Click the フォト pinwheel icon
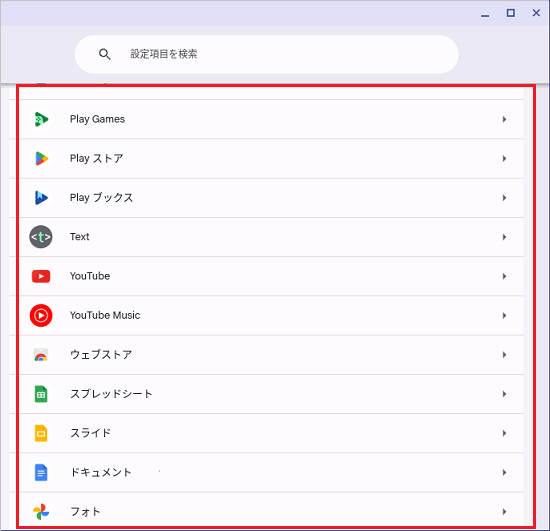Screen dimensions: 550x531 41,512
